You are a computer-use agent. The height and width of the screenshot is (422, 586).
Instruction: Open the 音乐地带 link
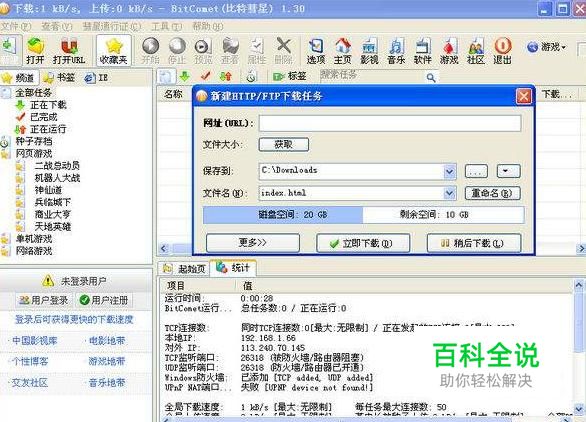[x=107, y=383]
